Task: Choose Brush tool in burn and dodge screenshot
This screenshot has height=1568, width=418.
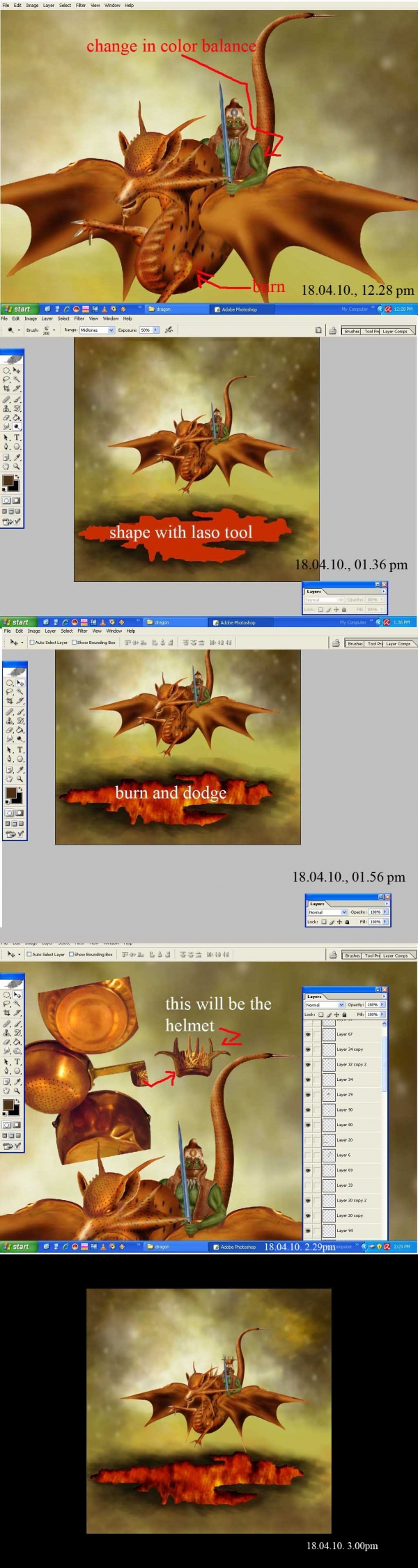Action: (20, 713)
